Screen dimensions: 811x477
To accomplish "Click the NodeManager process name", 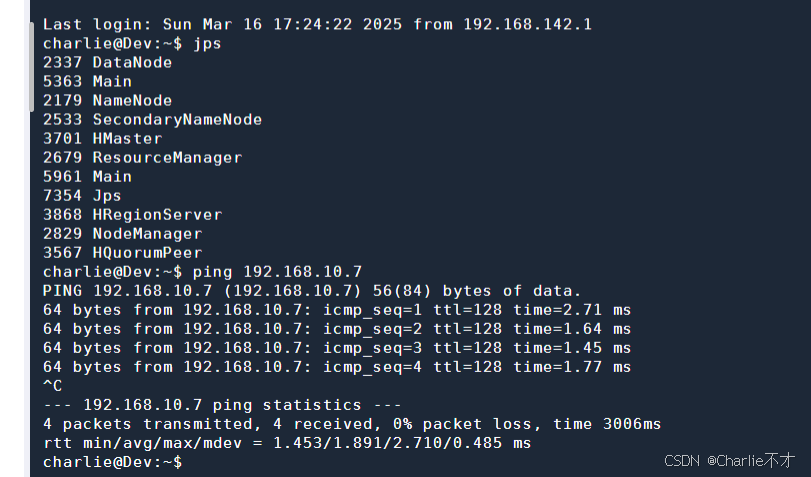I will click(147, 233).
